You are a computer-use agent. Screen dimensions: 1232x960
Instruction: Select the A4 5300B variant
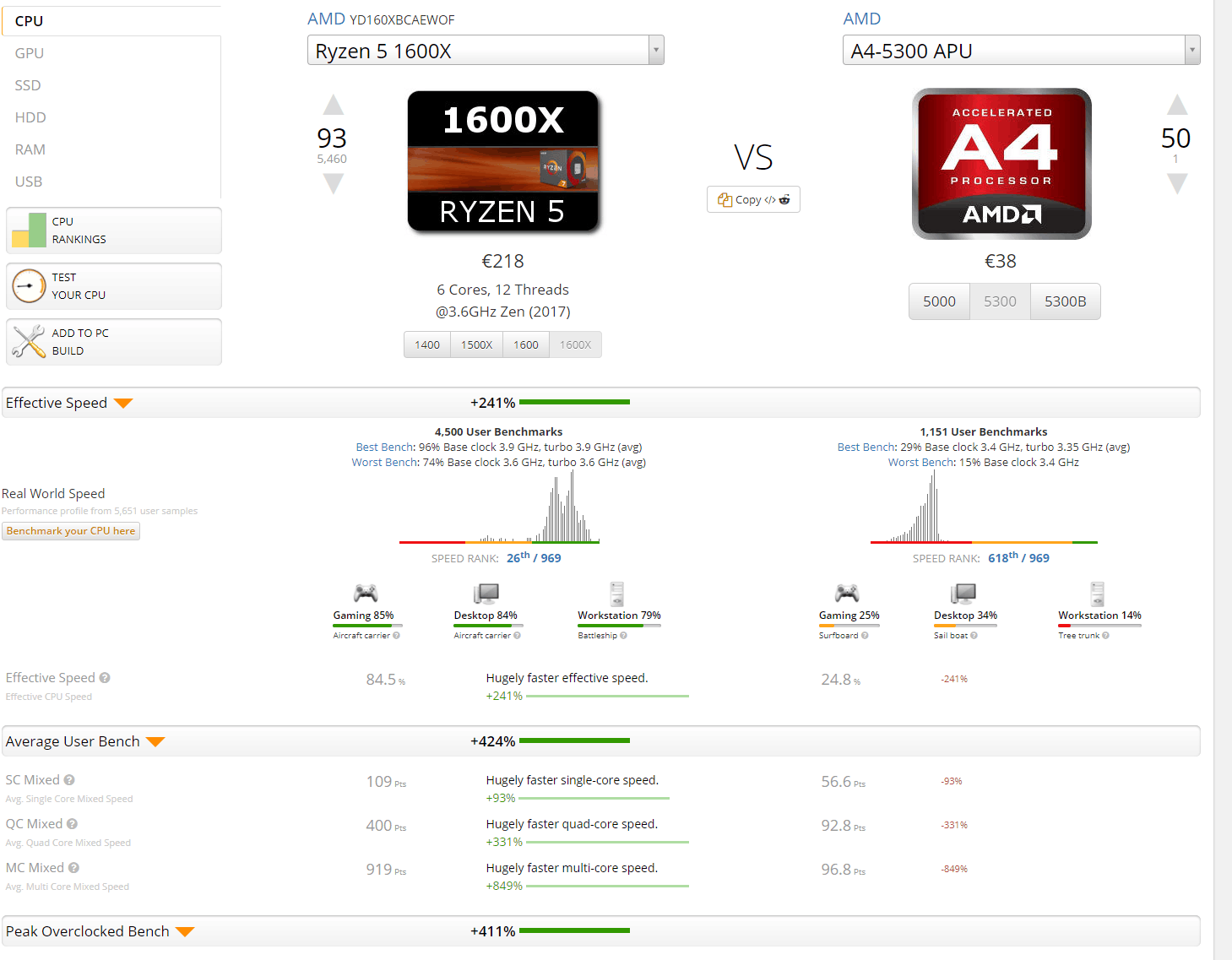coord(1066,301)
